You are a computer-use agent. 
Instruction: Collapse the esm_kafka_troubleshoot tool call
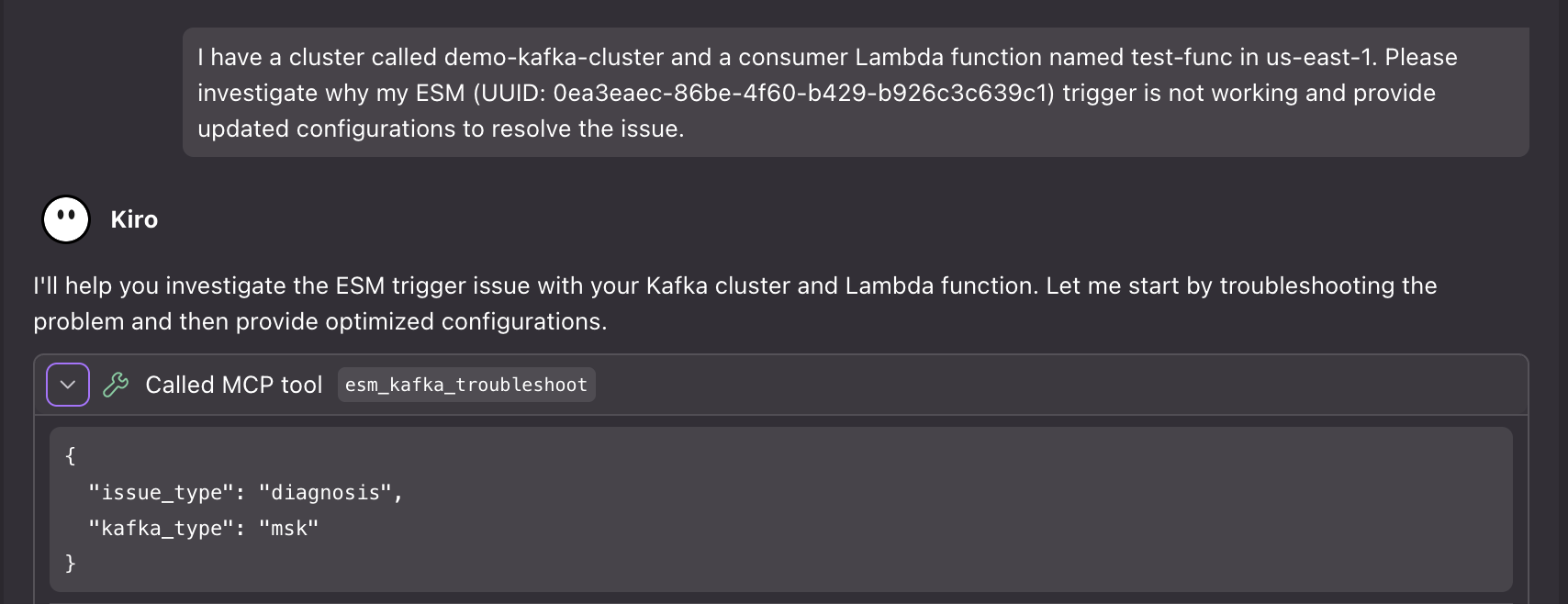click(67, 384)
